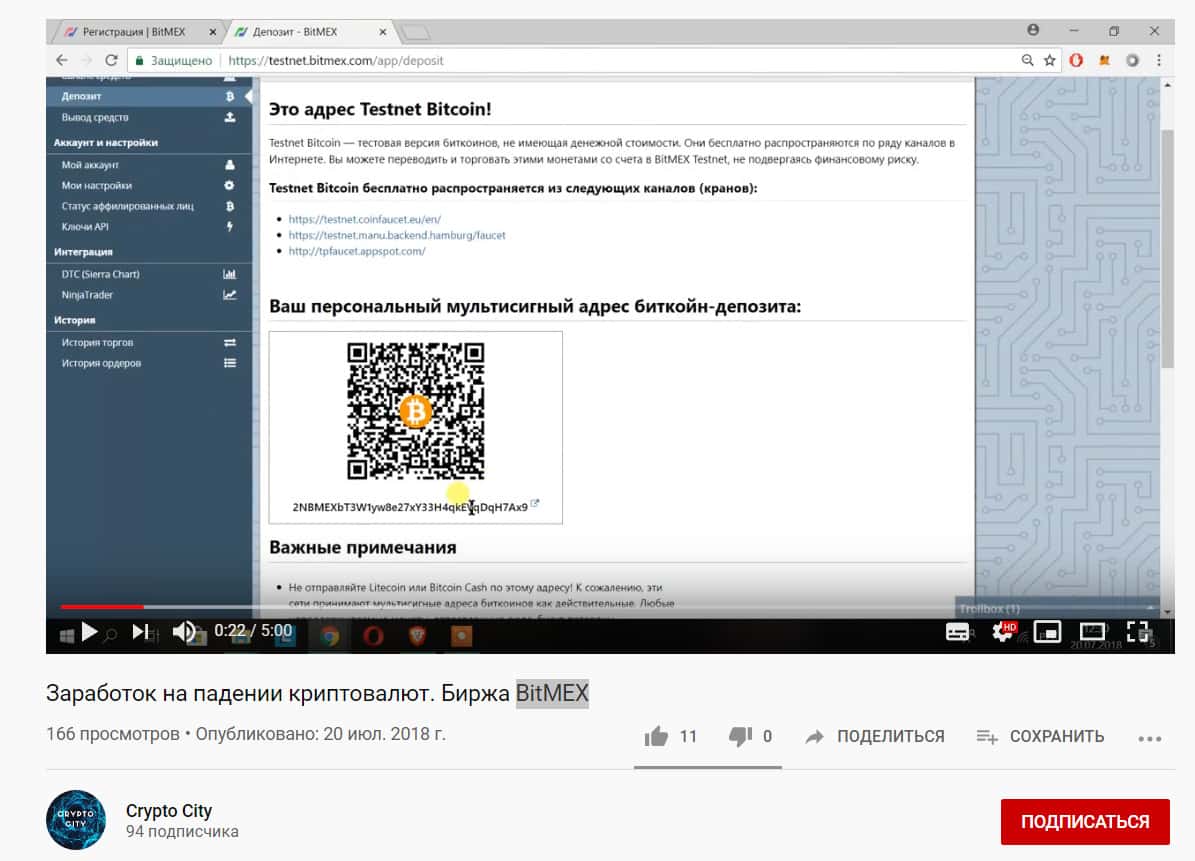The height and width of the screenshot is (861, 1195).
Task: Click the deposit address 2NBMEXbT3W1yw8e27xY33H4qkEVqDqH7Ax9
Action: pyautogui.click(x=410, y=507)
